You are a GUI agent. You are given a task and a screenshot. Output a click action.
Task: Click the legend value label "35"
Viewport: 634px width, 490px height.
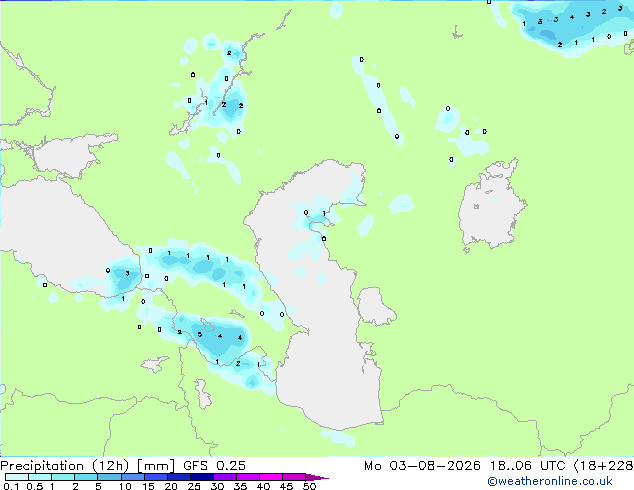click(x=240, y=486)
